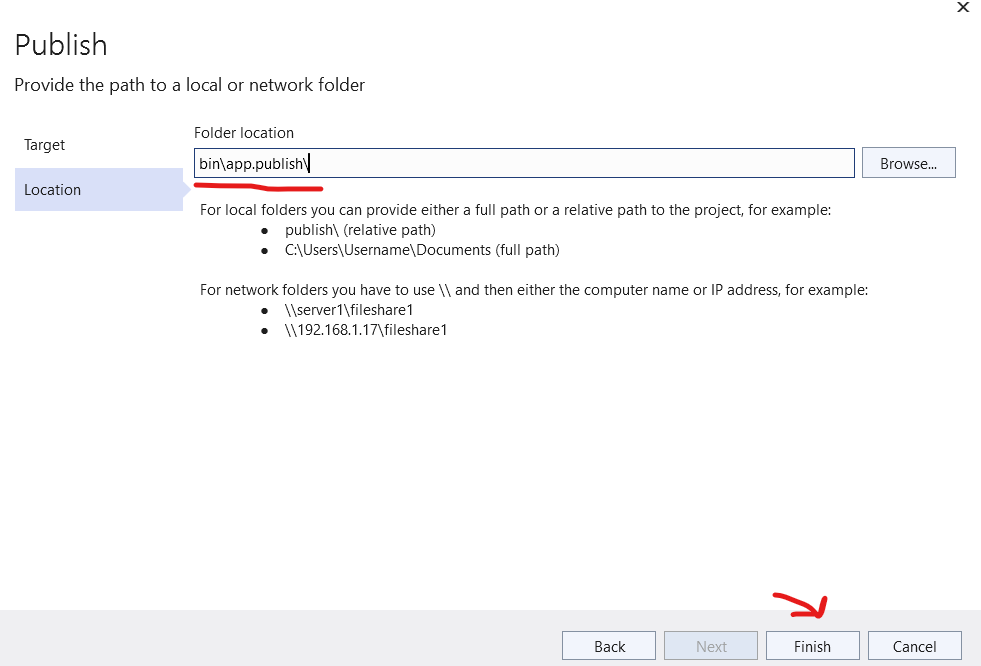981x666 pixels.
Task: Click into the Folder location text box
Action: point(580,163)
